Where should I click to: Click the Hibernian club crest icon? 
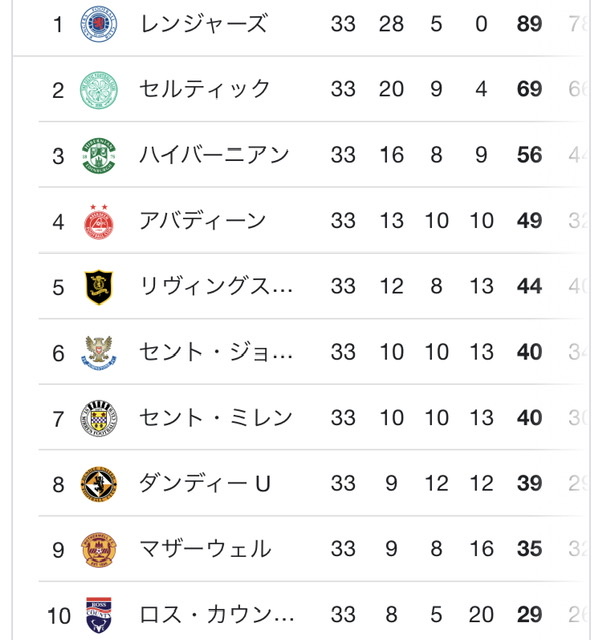(99, 156)
